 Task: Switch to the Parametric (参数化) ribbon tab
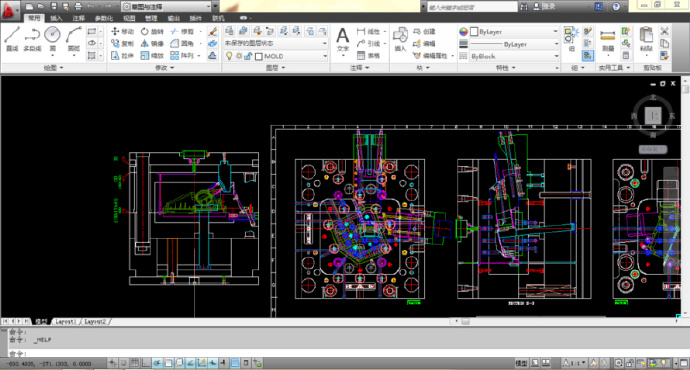tap(104, 18)
